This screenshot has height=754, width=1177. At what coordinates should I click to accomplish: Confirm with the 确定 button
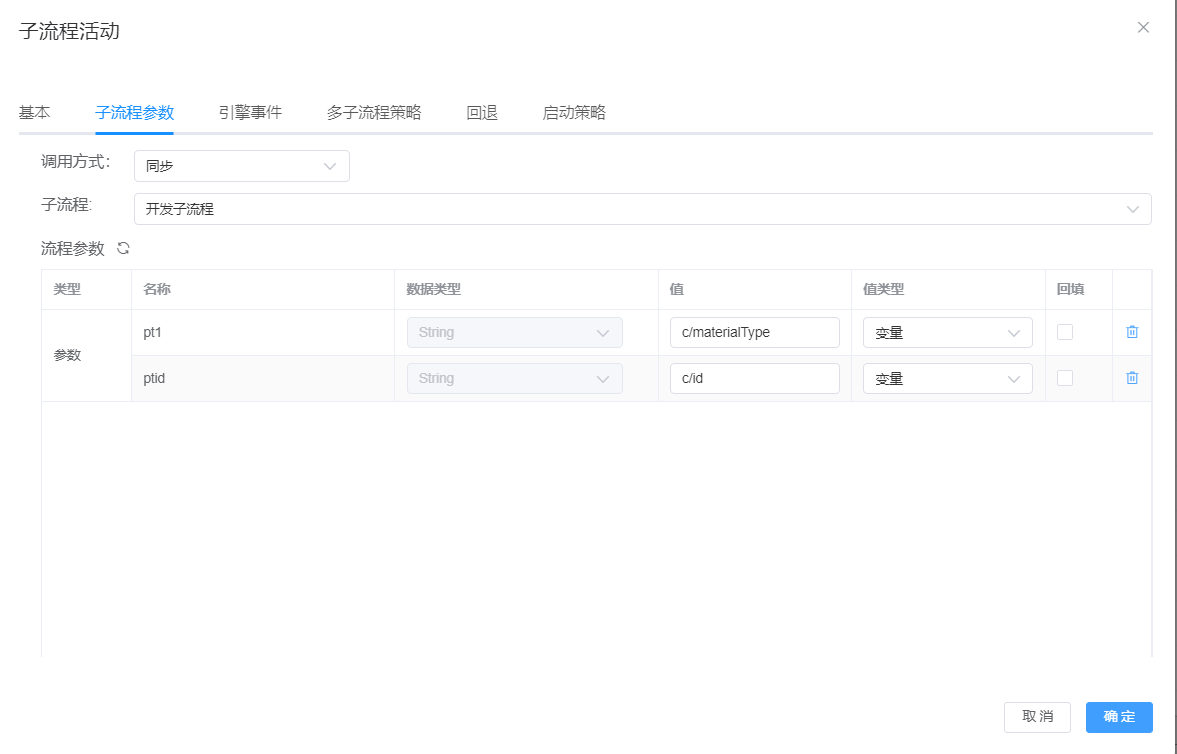[1119, 717]
